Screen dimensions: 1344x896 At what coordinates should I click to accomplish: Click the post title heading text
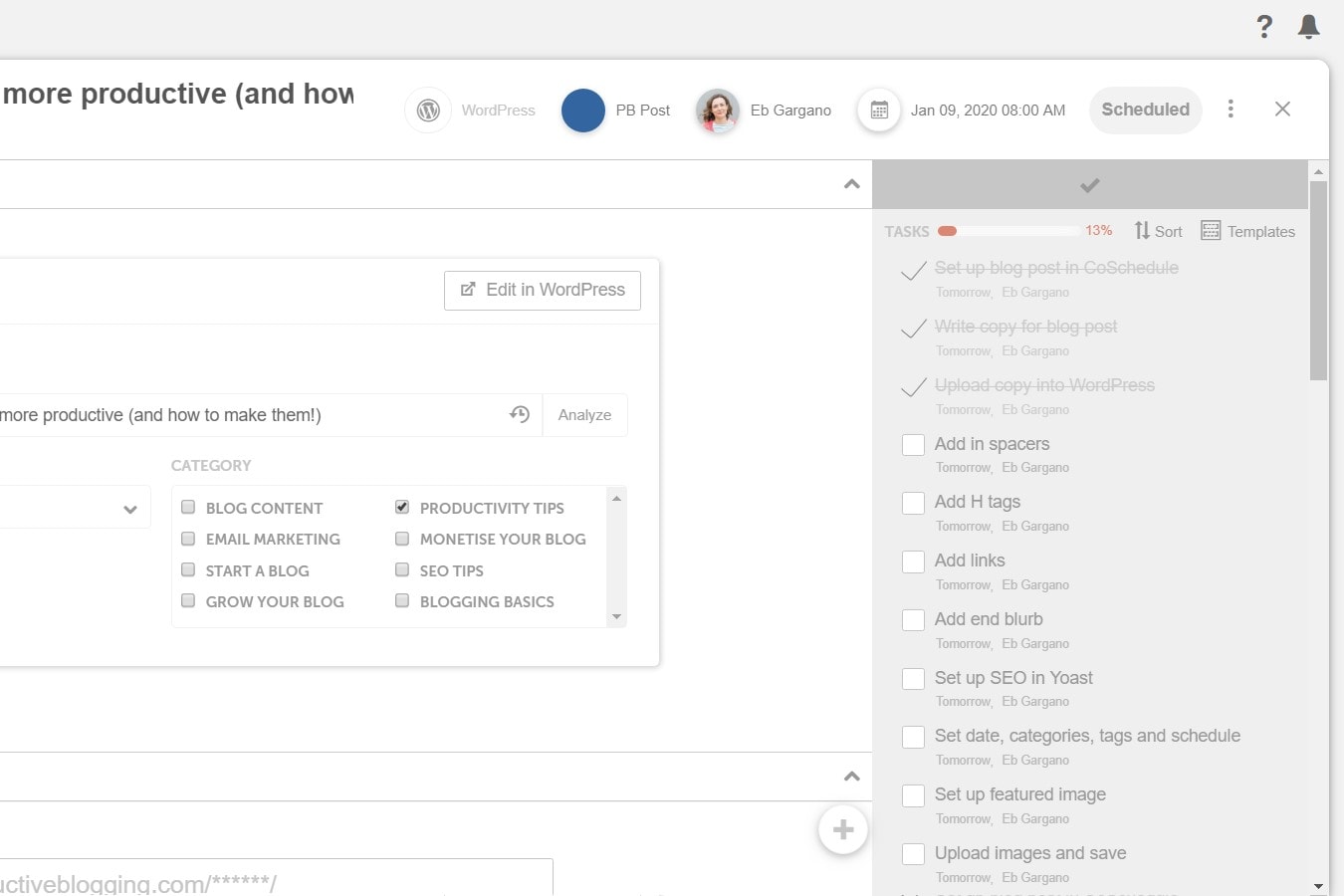[177, 94]
